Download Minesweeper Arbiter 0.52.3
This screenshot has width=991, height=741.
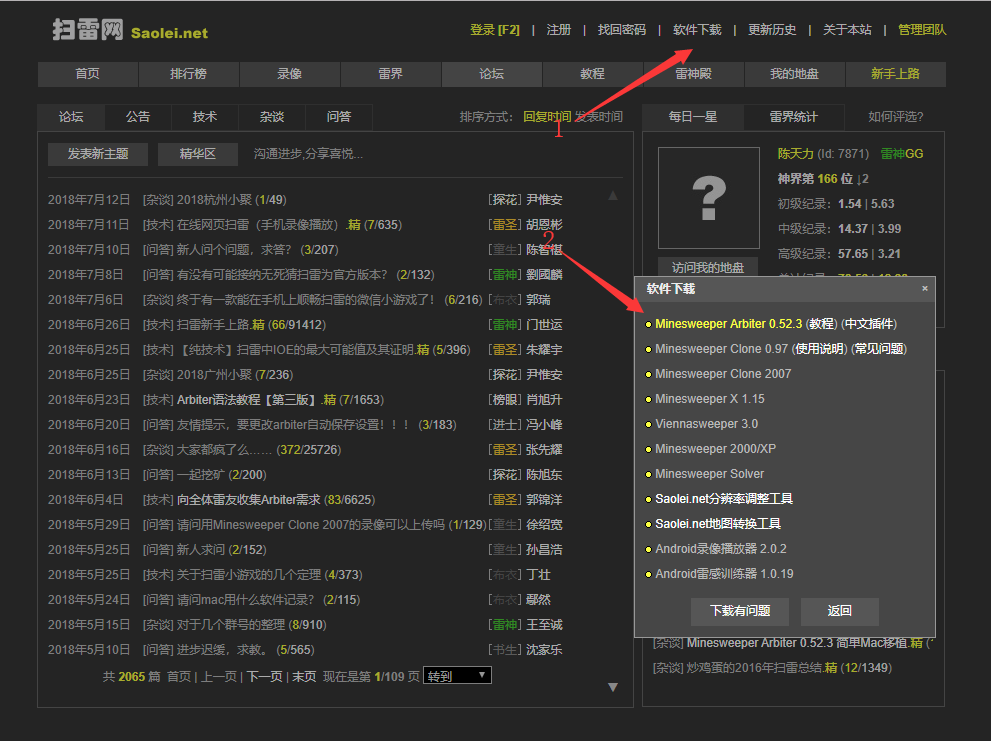[728, 324]
